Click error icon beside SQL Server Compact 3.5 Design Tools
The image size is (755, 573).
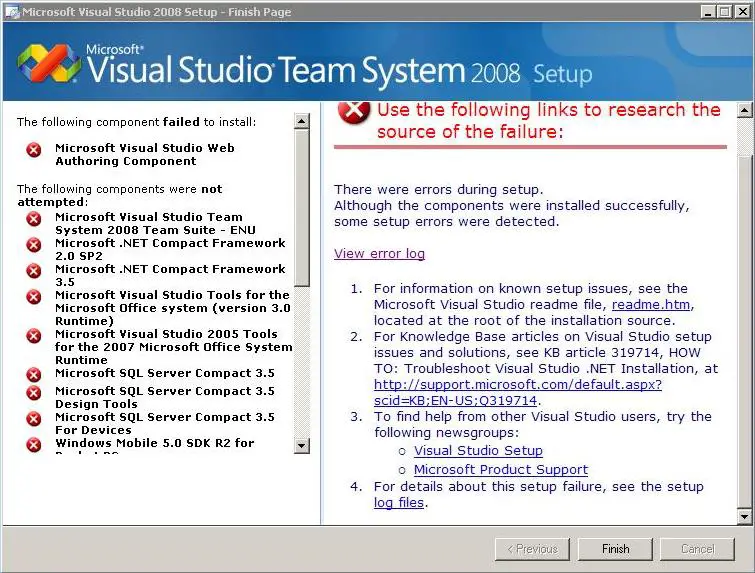click(34, 393)
